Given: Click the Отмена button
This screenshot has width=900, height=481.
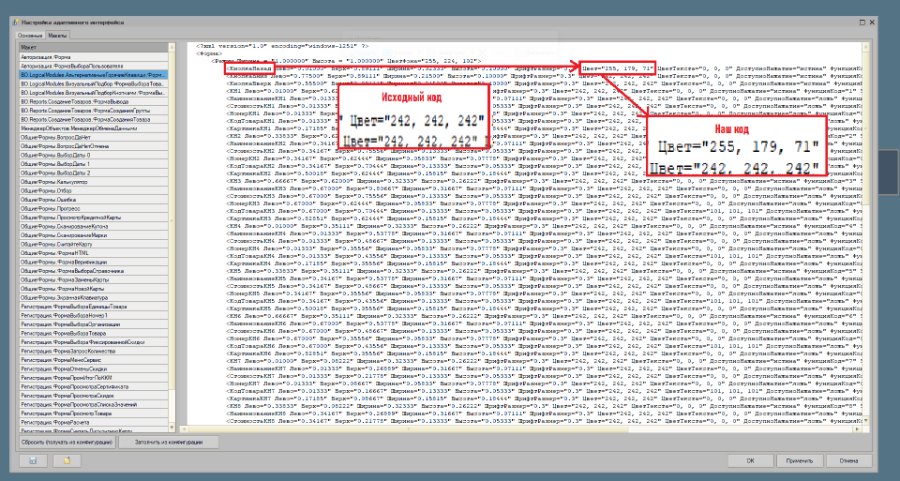Looking at the screenshot, I should click(849, 460).
